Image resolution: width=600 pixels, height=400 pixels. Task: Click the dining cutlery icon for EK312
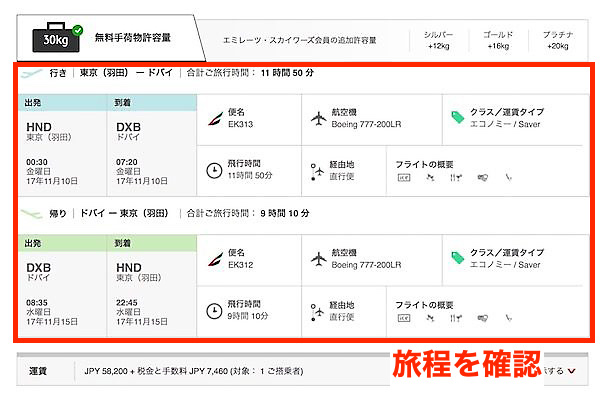[x=456, y=318]
